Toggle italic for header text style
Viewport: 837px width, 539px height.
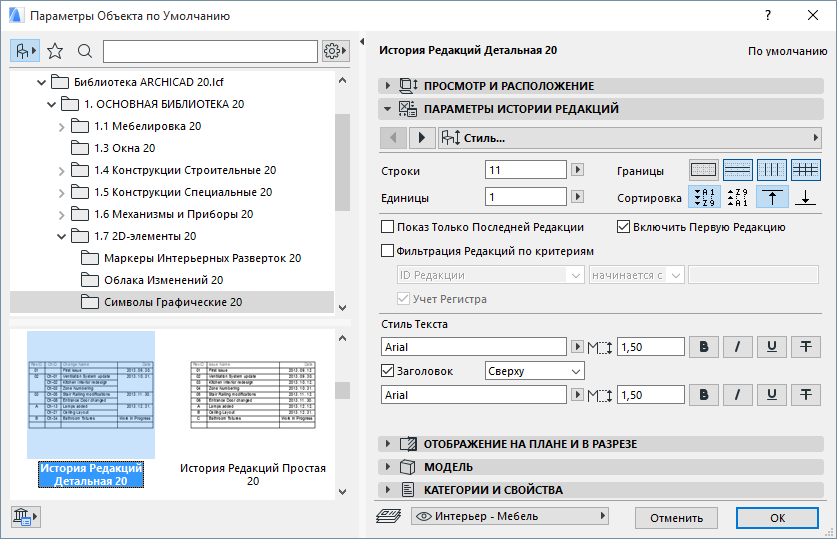coord(738,395)
